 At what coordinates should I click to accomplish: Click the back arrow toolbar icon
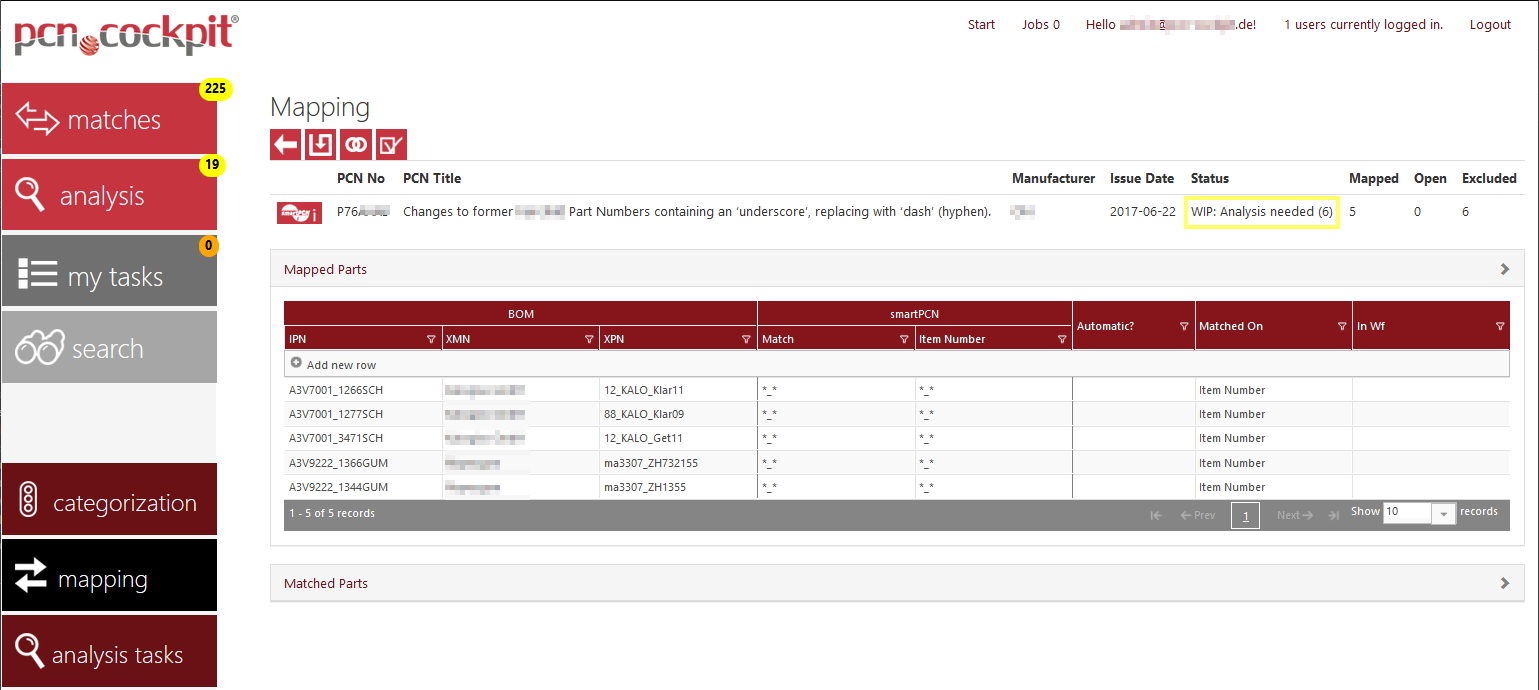286,145
